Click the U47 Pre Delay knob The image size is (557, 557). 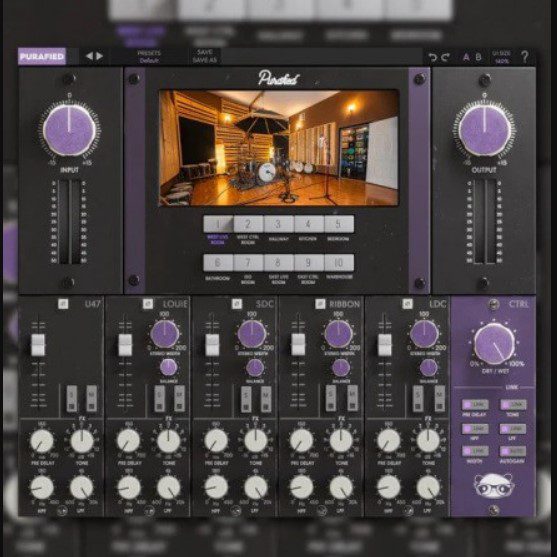pos(42,441)
